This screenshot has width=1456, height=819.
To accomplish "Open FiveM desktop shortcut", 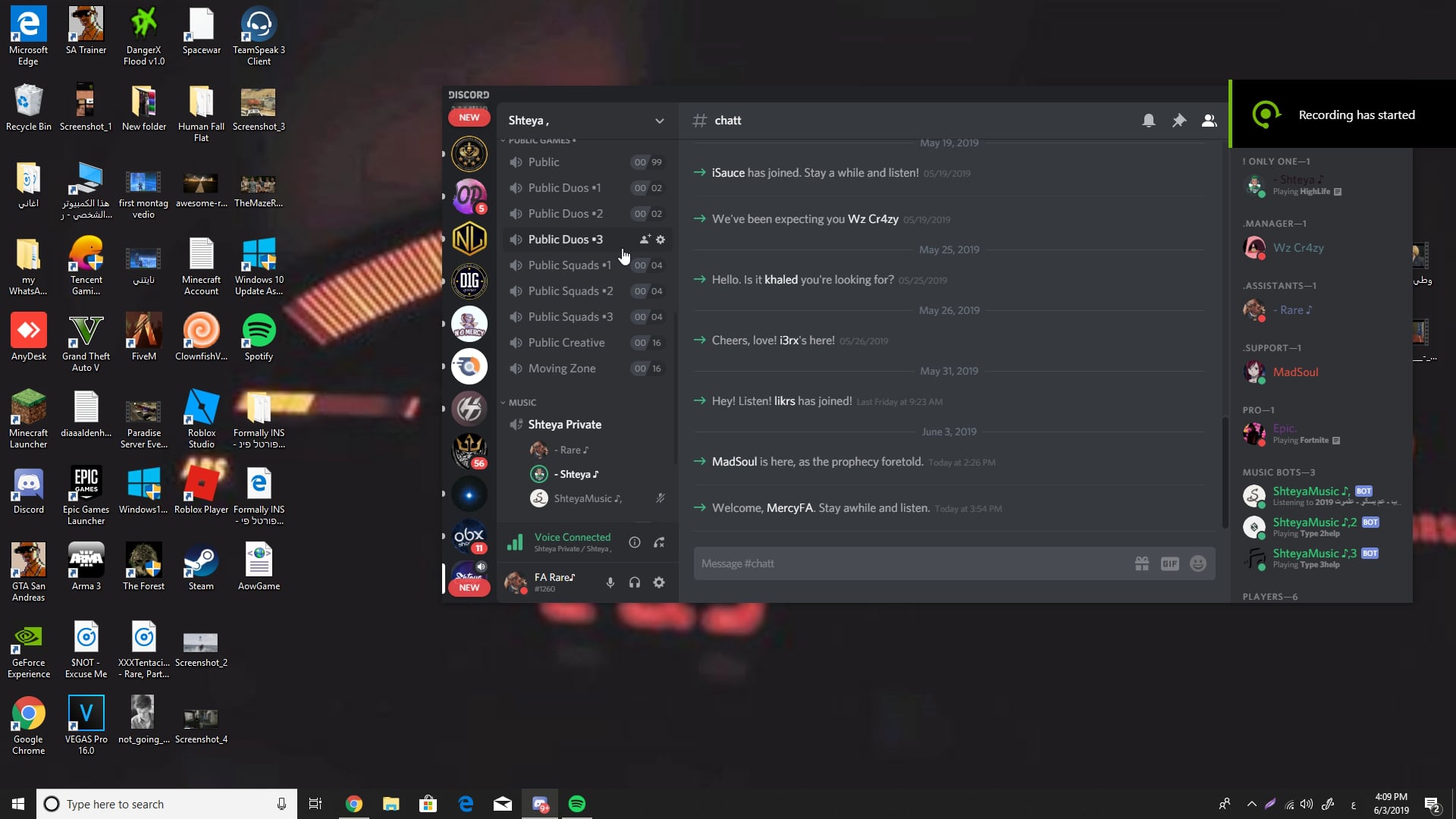I will point(143,338).
